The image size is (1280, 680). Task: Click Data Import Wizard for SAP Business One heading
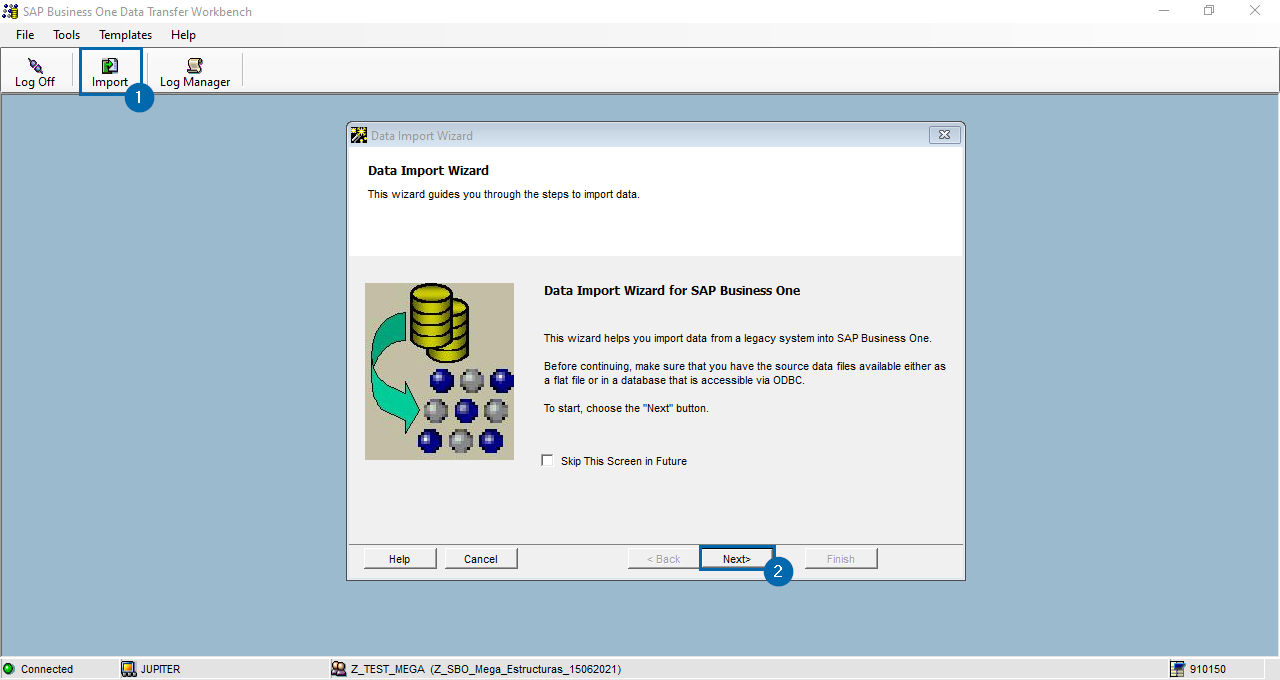(x=672, y=291)
